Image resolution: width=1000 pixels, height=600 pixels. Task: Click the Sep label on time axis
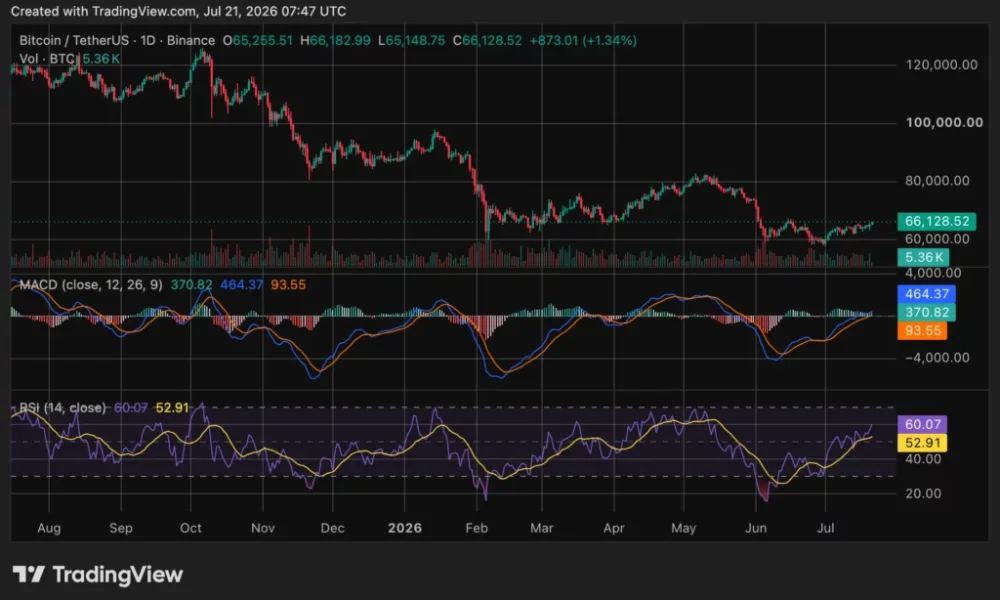click(121, 528)
